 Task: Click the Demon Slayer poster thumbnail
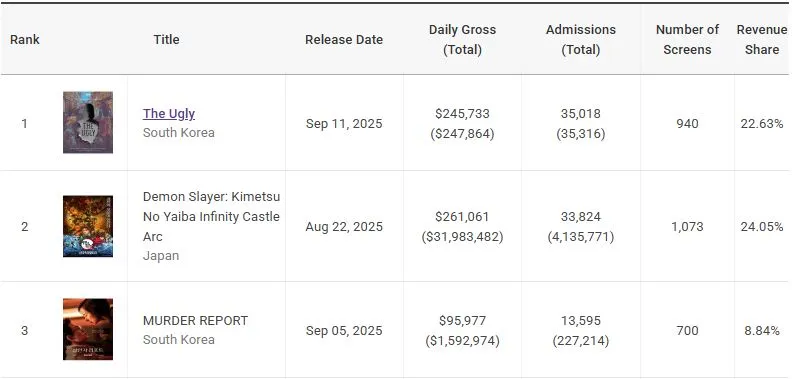tap(88, 226)
